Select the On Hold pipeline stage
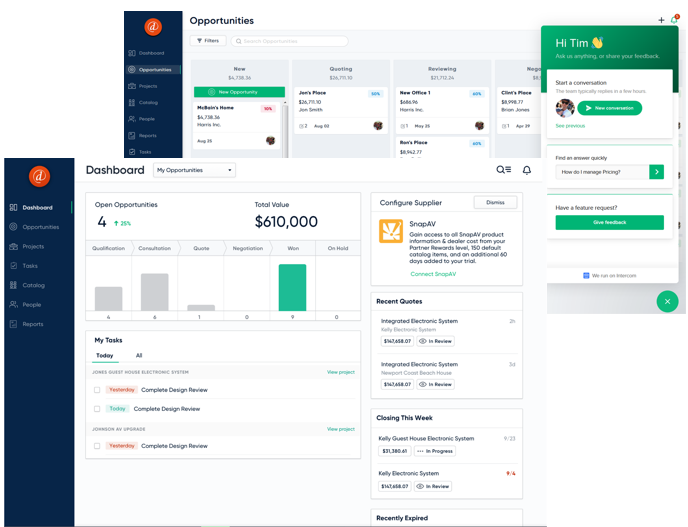The height and width of the screenshot is (527, 688). [338, 248]
